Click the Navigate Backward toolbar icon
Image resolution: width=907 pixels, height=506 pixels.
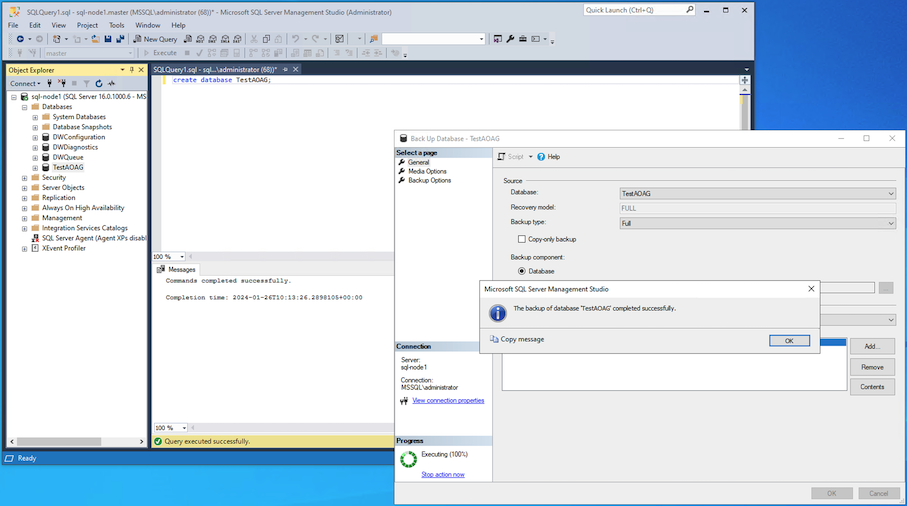pos(20,39)
